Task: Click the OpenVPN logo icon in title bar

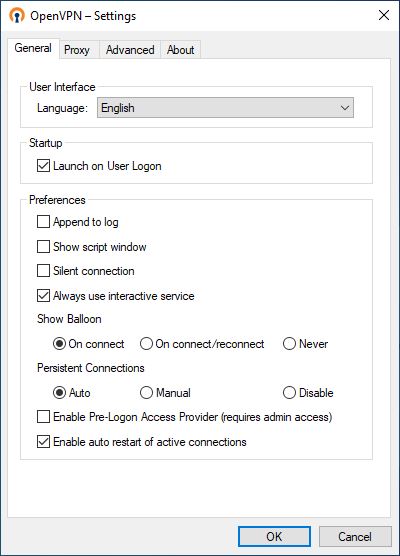Action: tap(17, 16)
